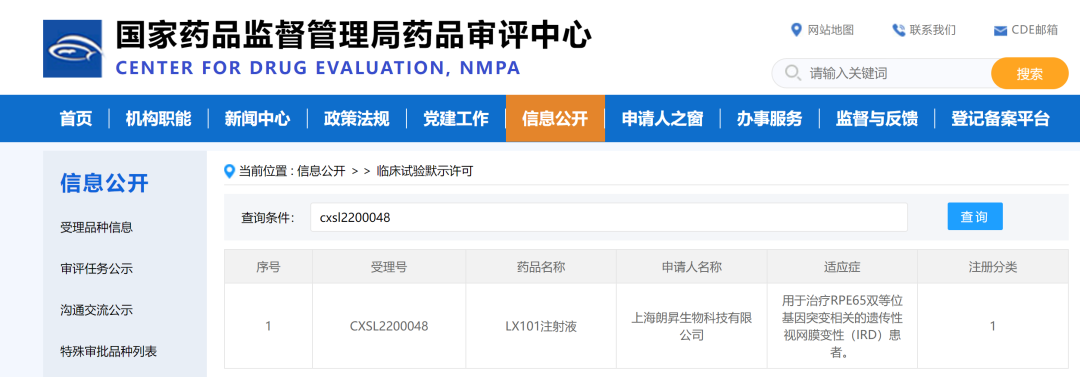Open the 网站地图 link
The width and height of the screenshot is (1080, 377).
tap(831, 30)
